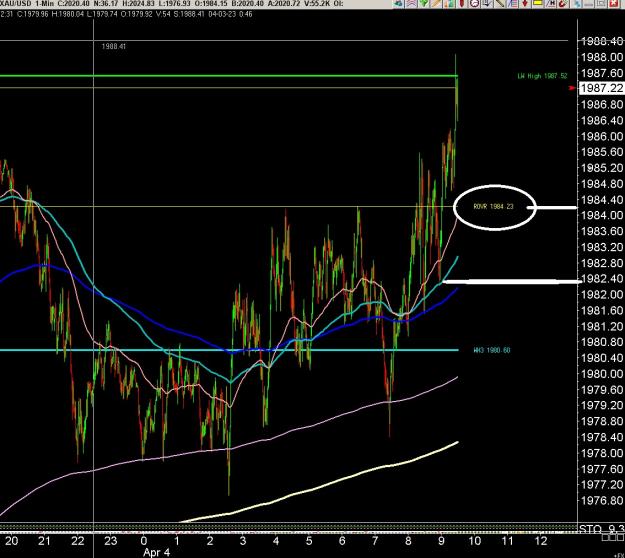Click the hour 23 label on time axis
This screenshot has width=625, height=558.
(110, 541)
